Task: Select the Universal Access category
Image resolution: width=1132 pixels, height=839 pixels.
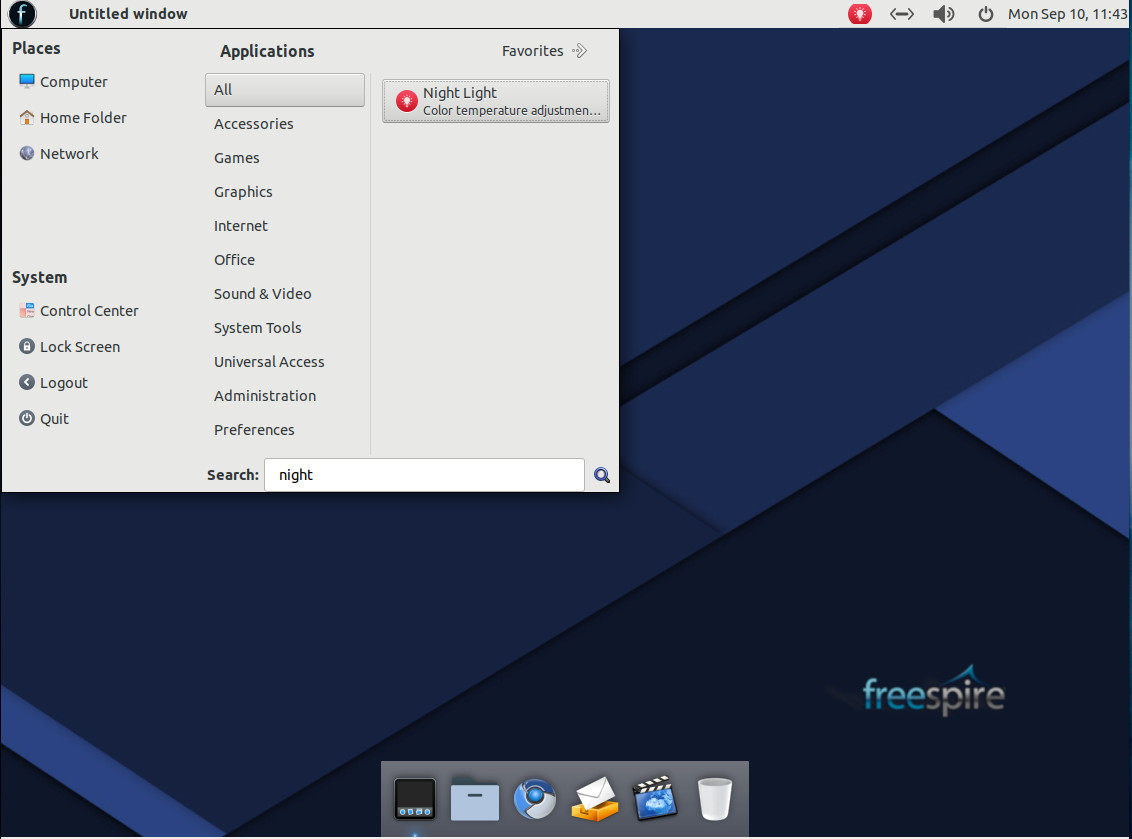Action: [284, 361]
